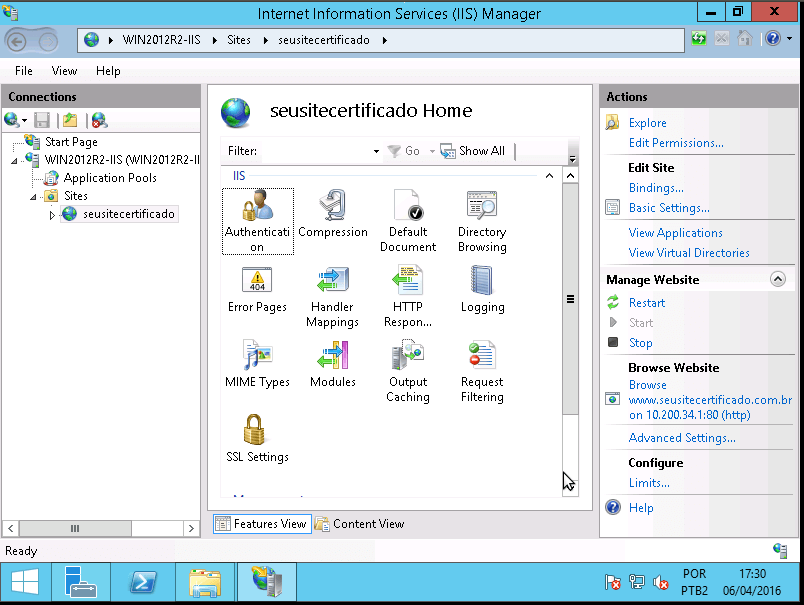804x605 pixels.
Task: Collapse the Manage Website section
Action: click(x=777, y=279)
